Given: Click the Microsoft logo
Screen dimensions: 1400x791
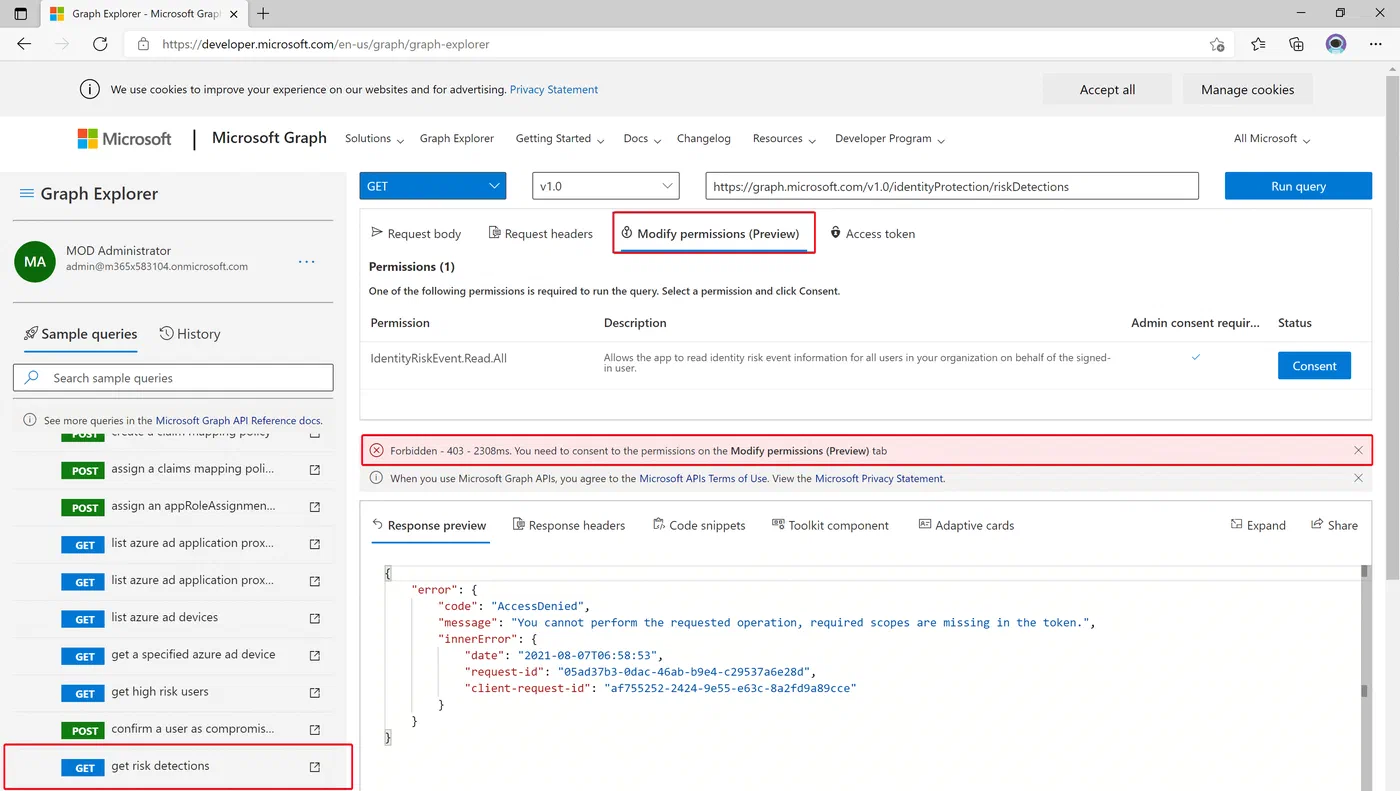Looking at the screenshot, I should [125, 139].
